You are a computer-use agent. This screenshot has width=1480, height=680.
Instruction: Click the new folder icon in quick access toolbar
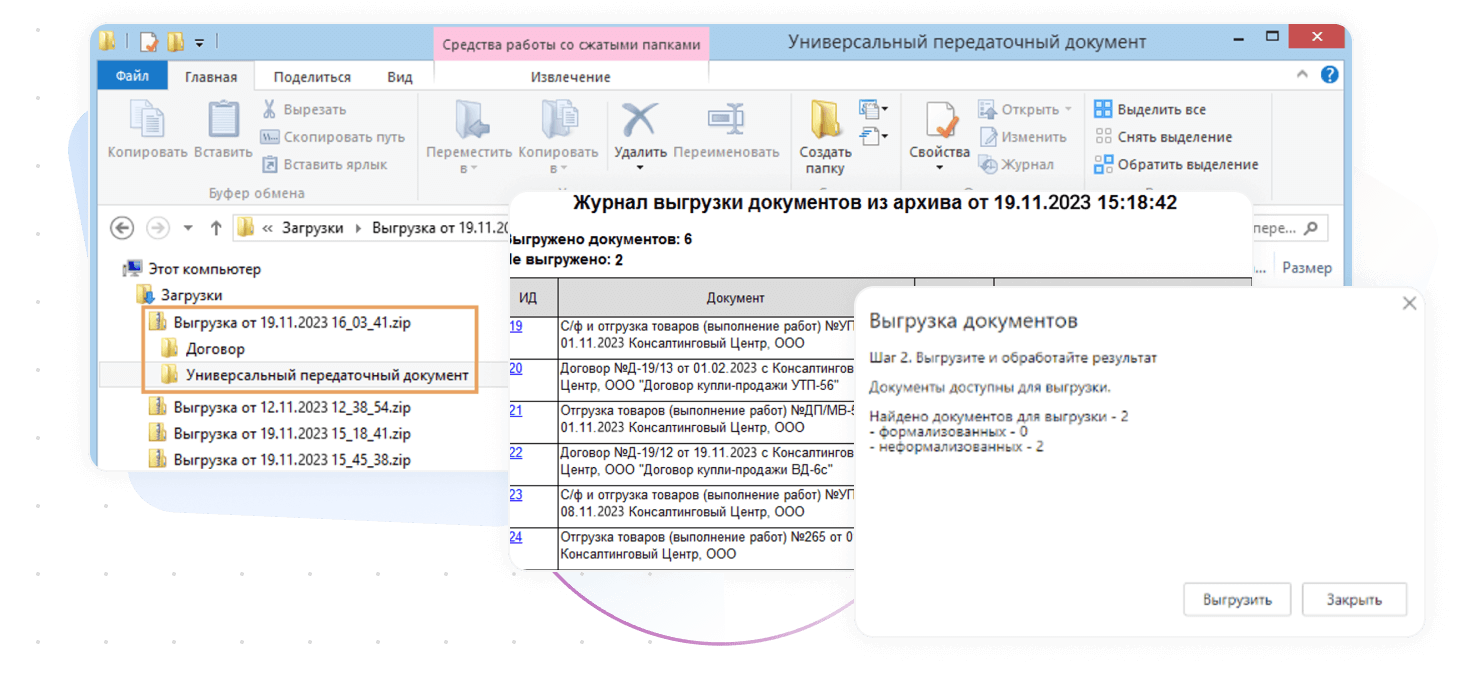click(176, 42)
